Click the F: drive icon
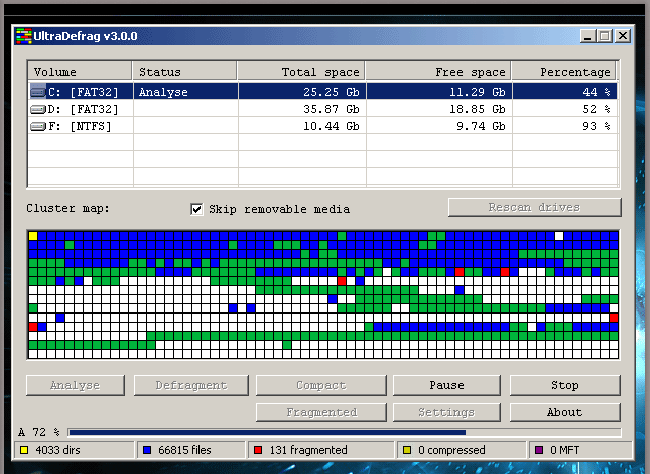650x474 pixels. (38, 126)
